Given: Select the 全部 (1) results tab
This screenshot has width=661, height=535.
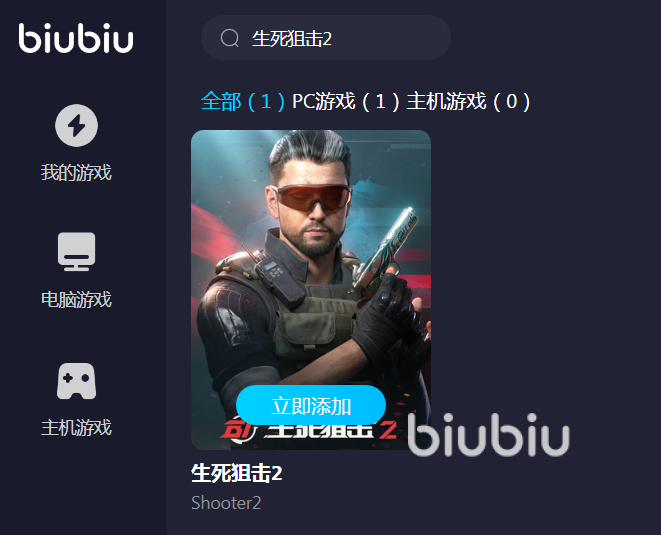Looking at the screenshot, I should point(243,102).
